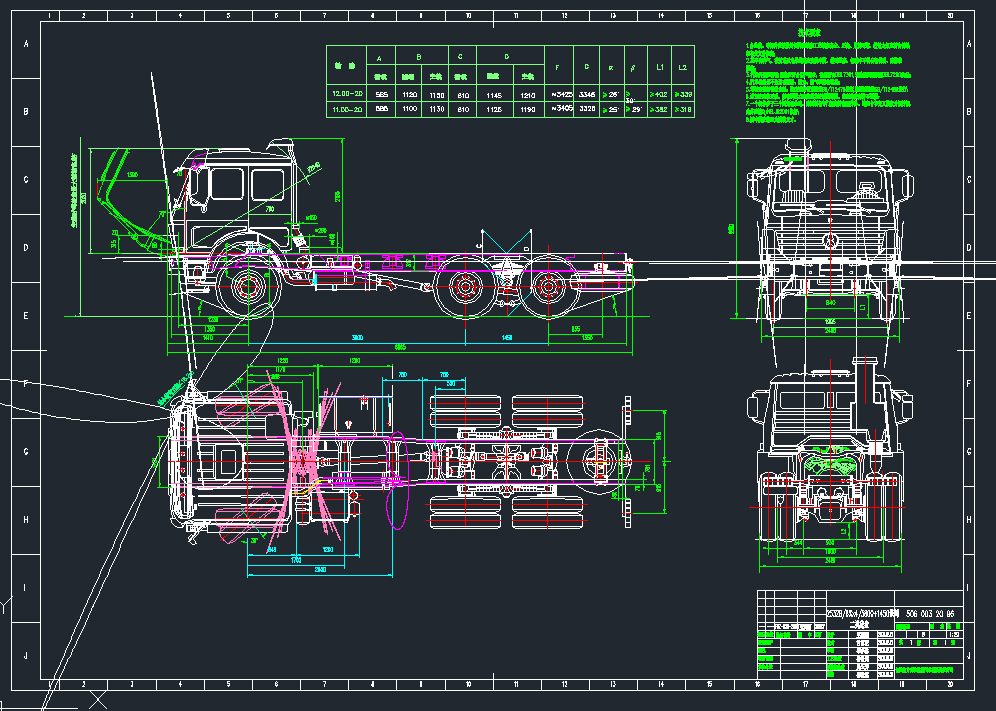Viewport: 996px width, 711px height.
Task: Select the middle axle wheel in side view
Action: pyautogui.click(x=465, y=287)
